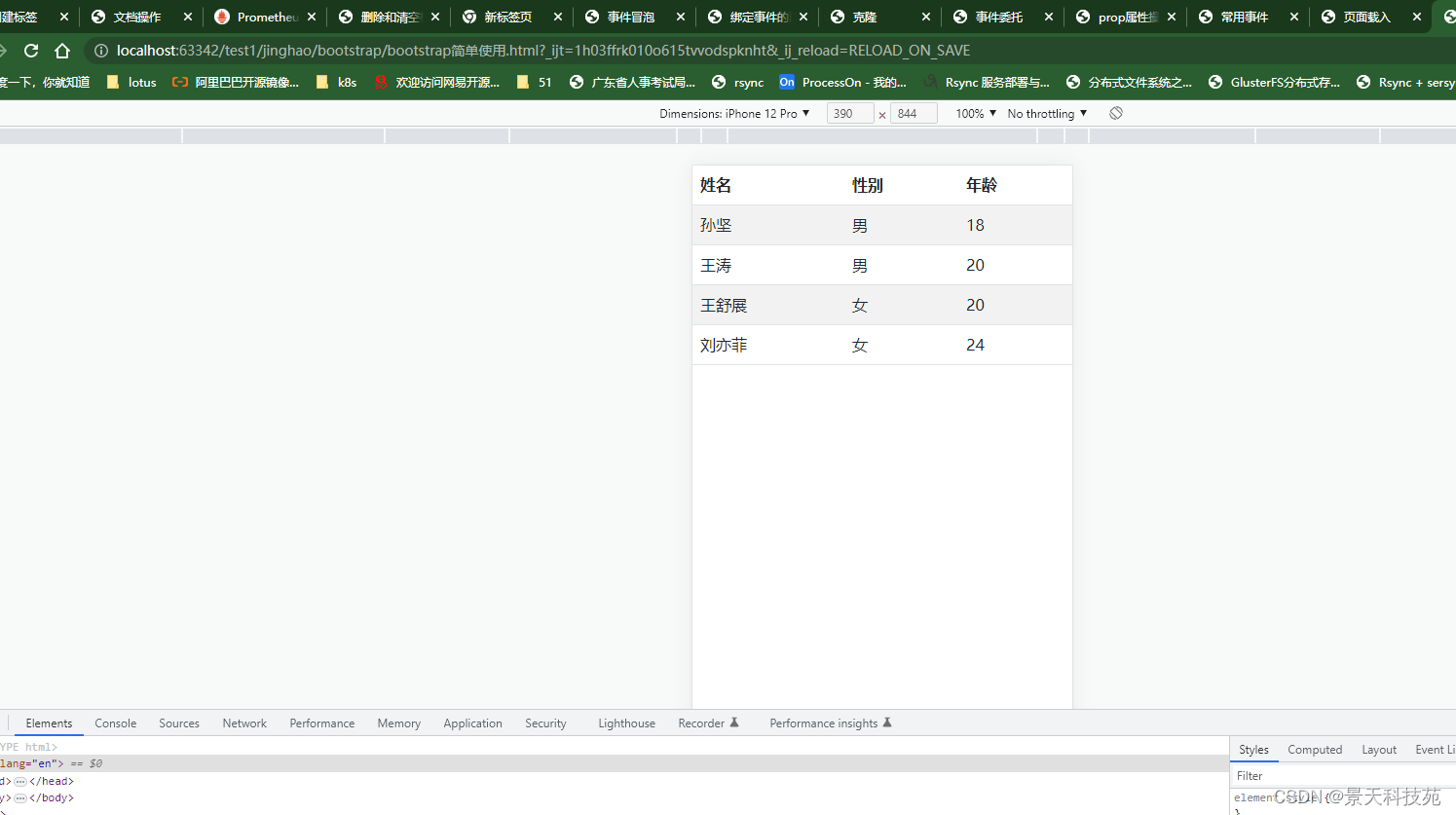
Task: Open the DevTools Console panel
Action: point(115,723)
